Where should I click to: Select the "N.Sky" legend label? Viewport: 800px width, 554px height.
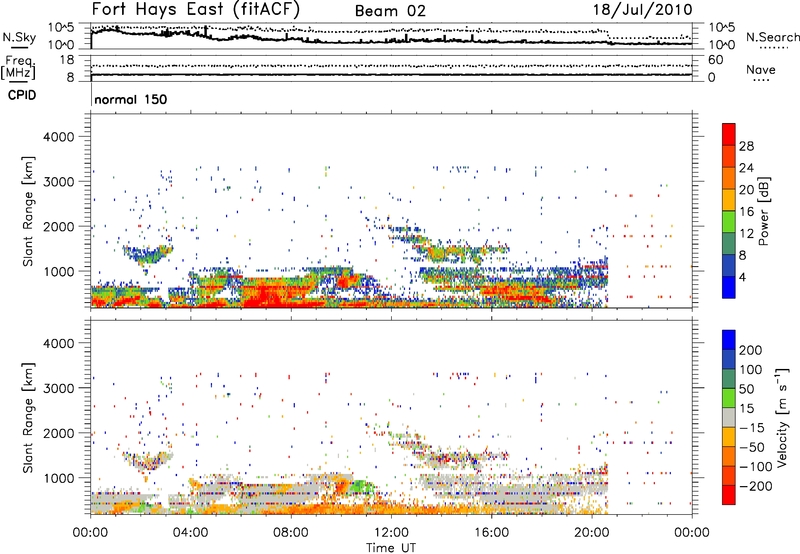[x=19, y=37]
